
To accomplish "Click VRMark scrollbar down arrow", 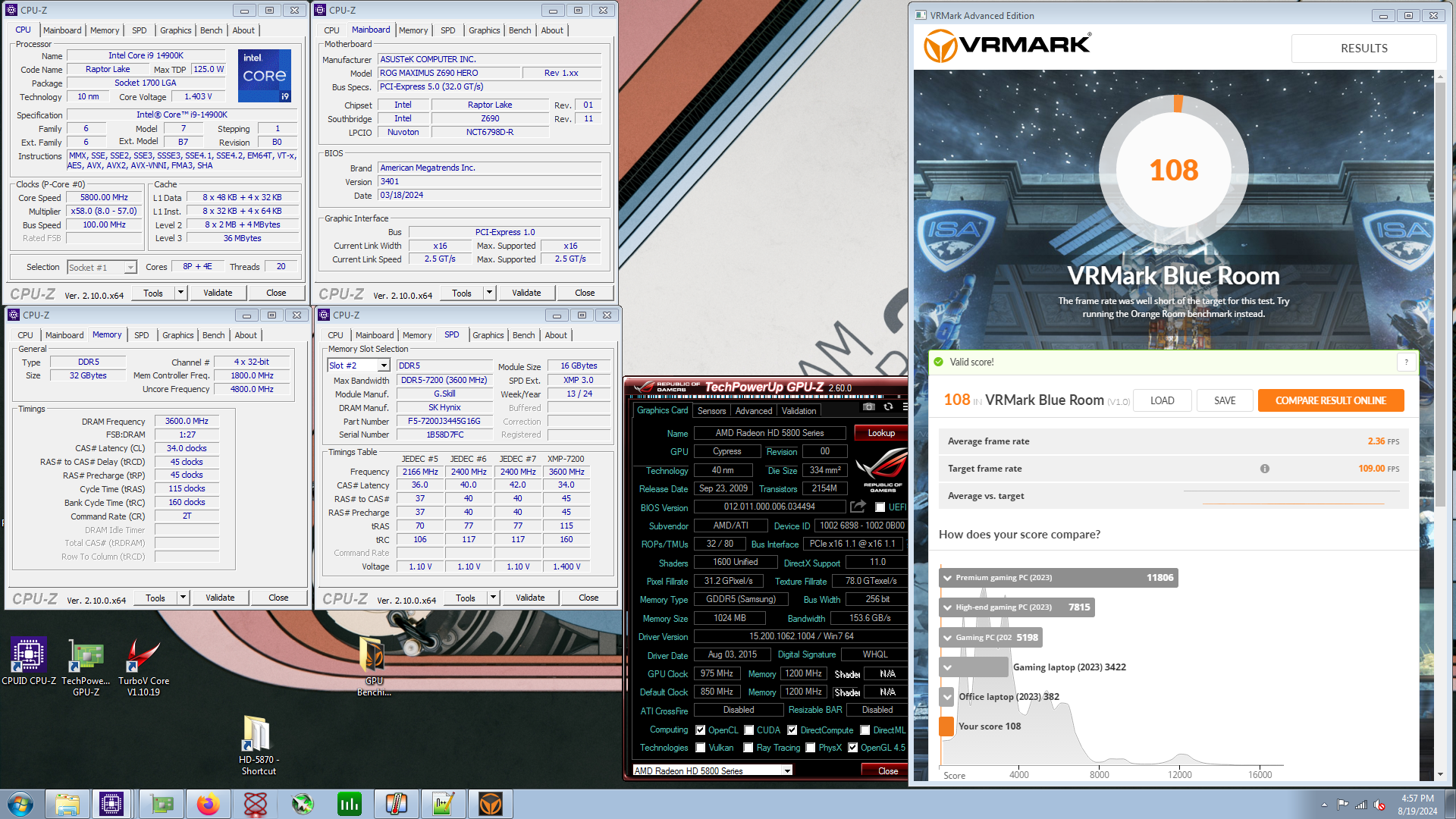I will [1440, 774].
